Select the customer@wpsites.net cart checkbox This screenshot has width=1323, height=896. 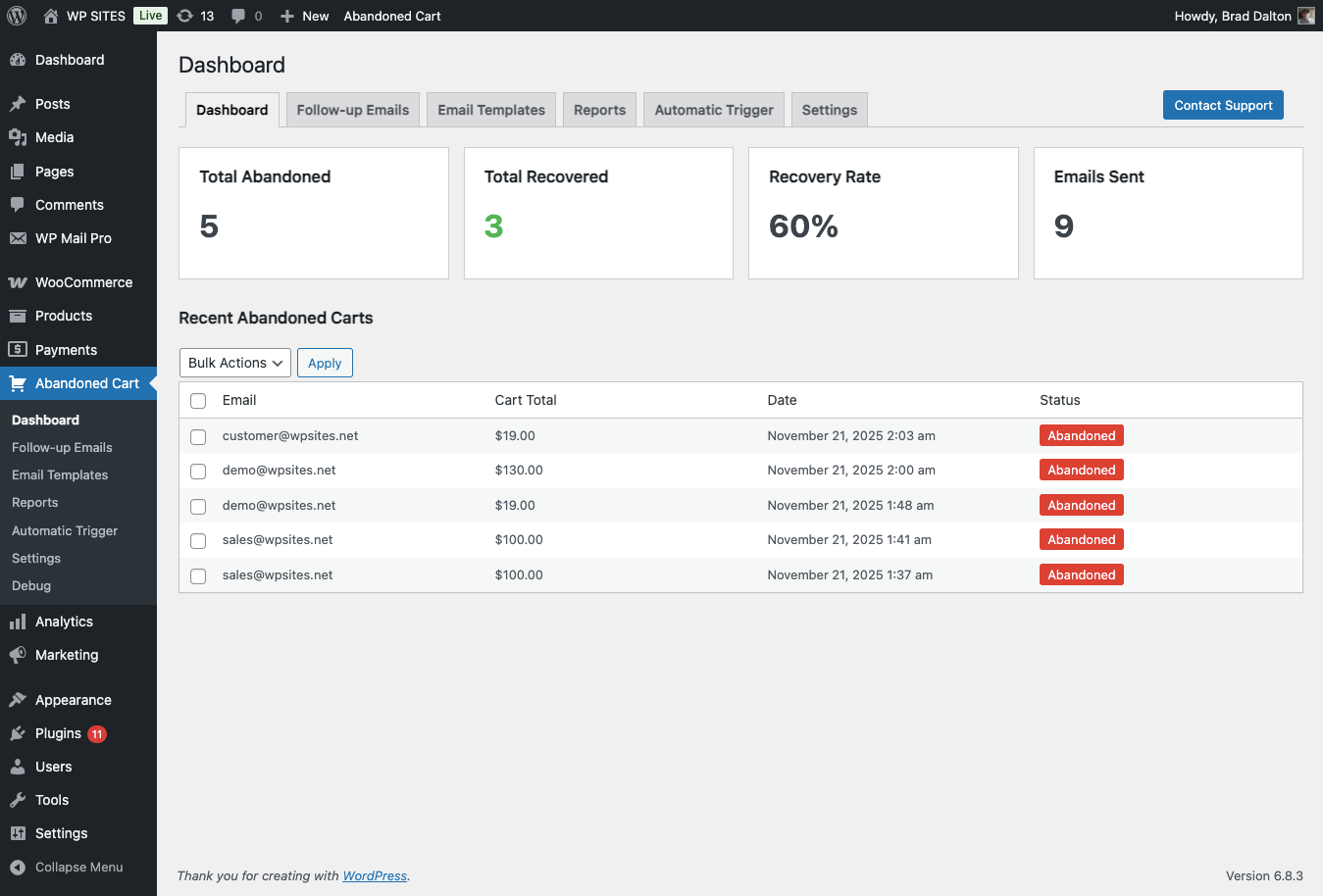(x=198, y=436)
